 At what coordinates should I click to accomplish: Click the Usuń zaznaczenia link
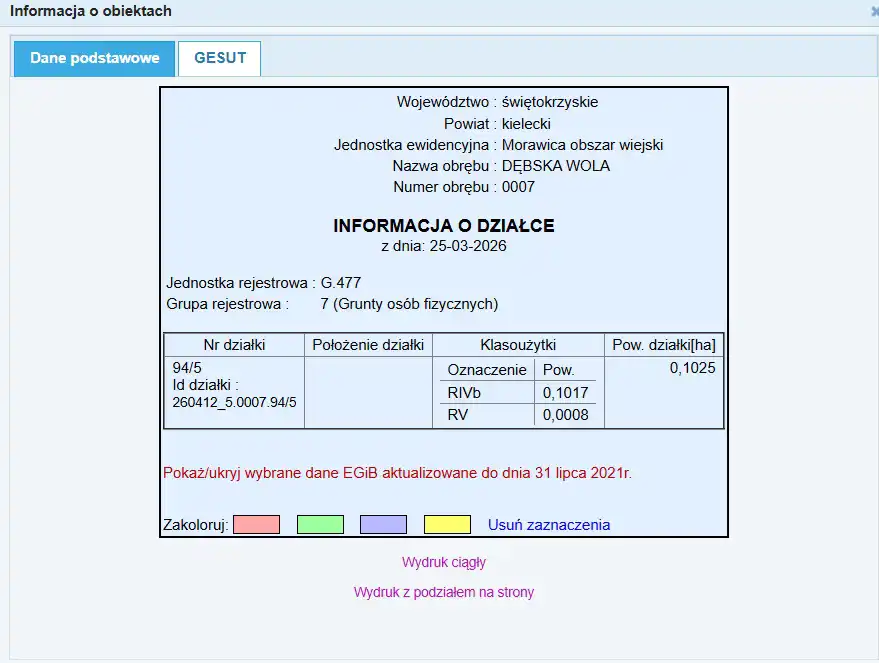click(x=548, y=525)
